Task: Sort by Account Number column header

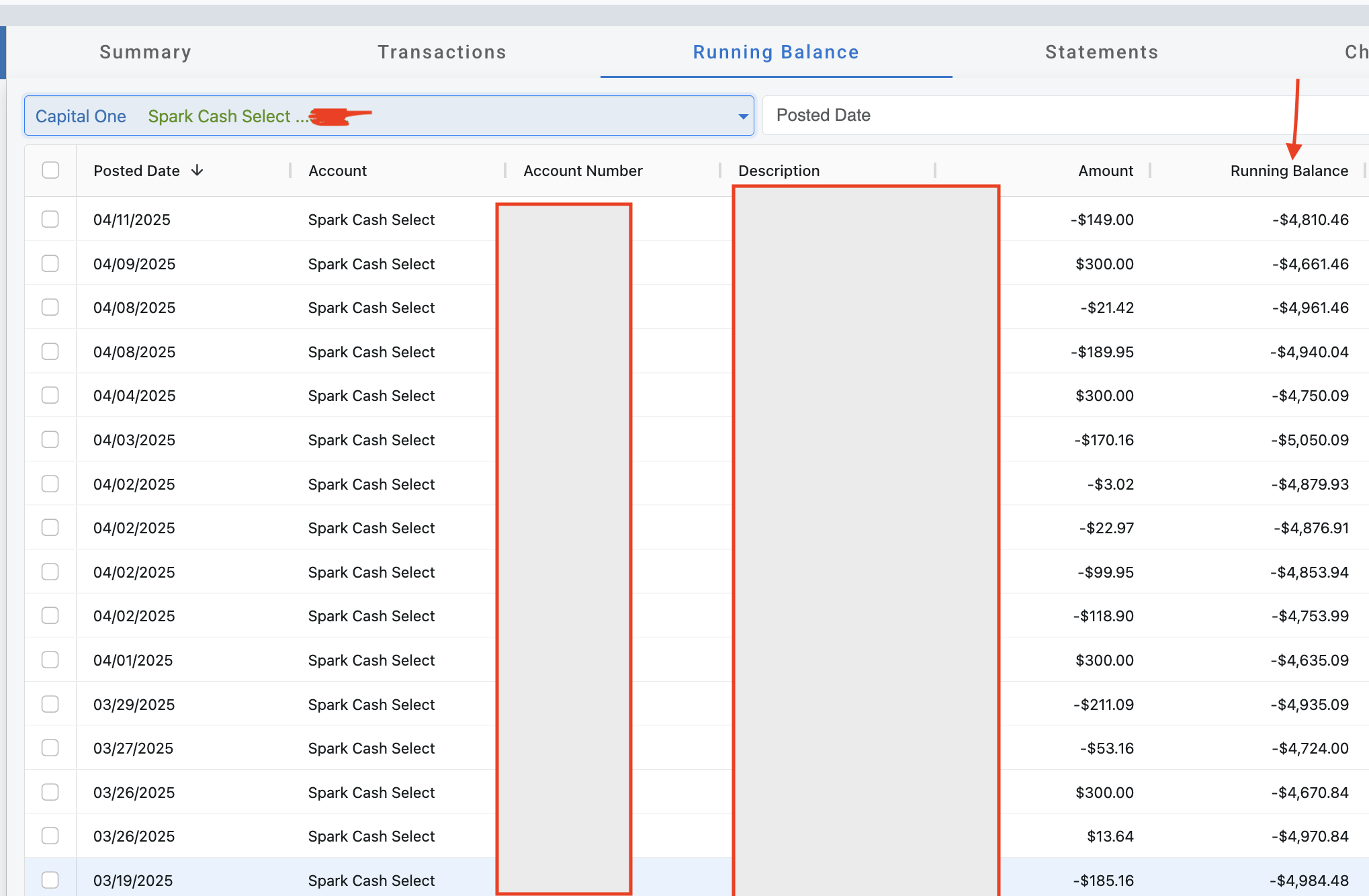Action: [582, 171]
